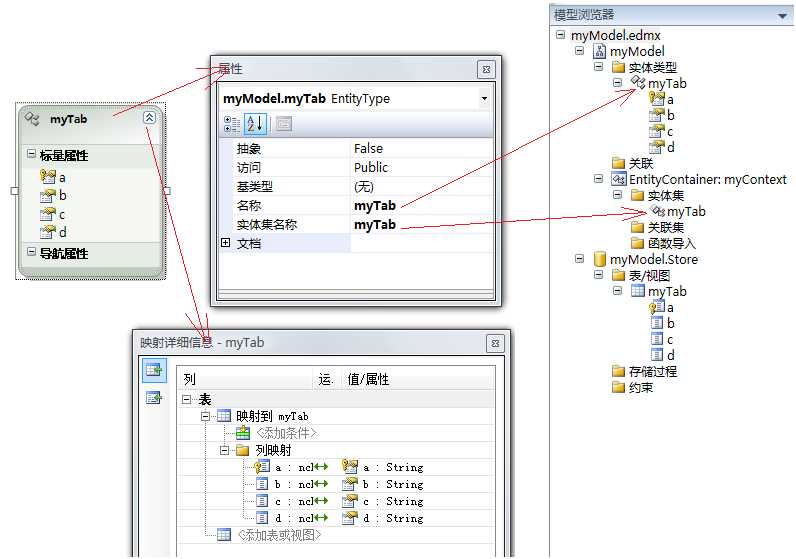The width and height of the screenshot is (796, 559).
Task: Edit the 实体集名称 value myTab
Action: point(421,224)
